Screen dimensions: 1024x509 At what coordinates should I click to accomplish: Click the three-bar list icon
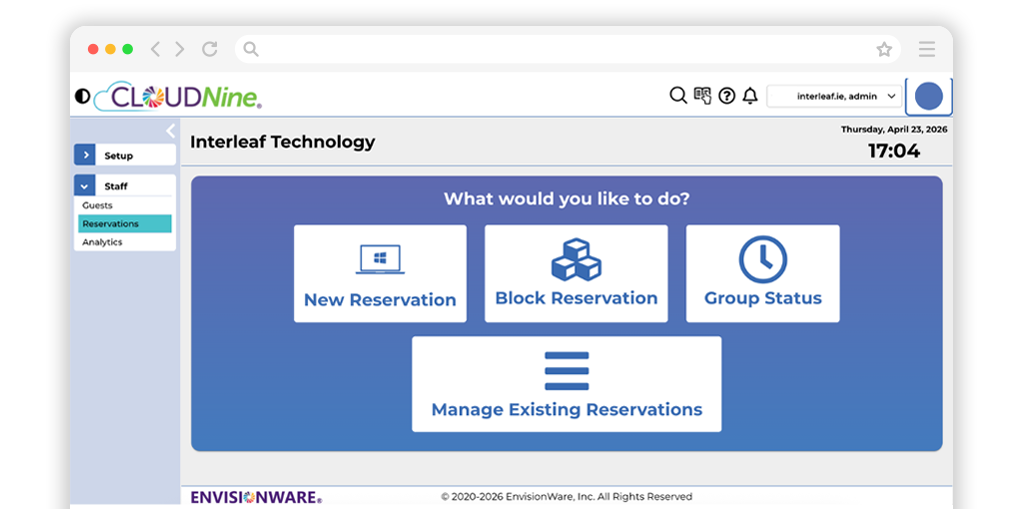[567, 371]
